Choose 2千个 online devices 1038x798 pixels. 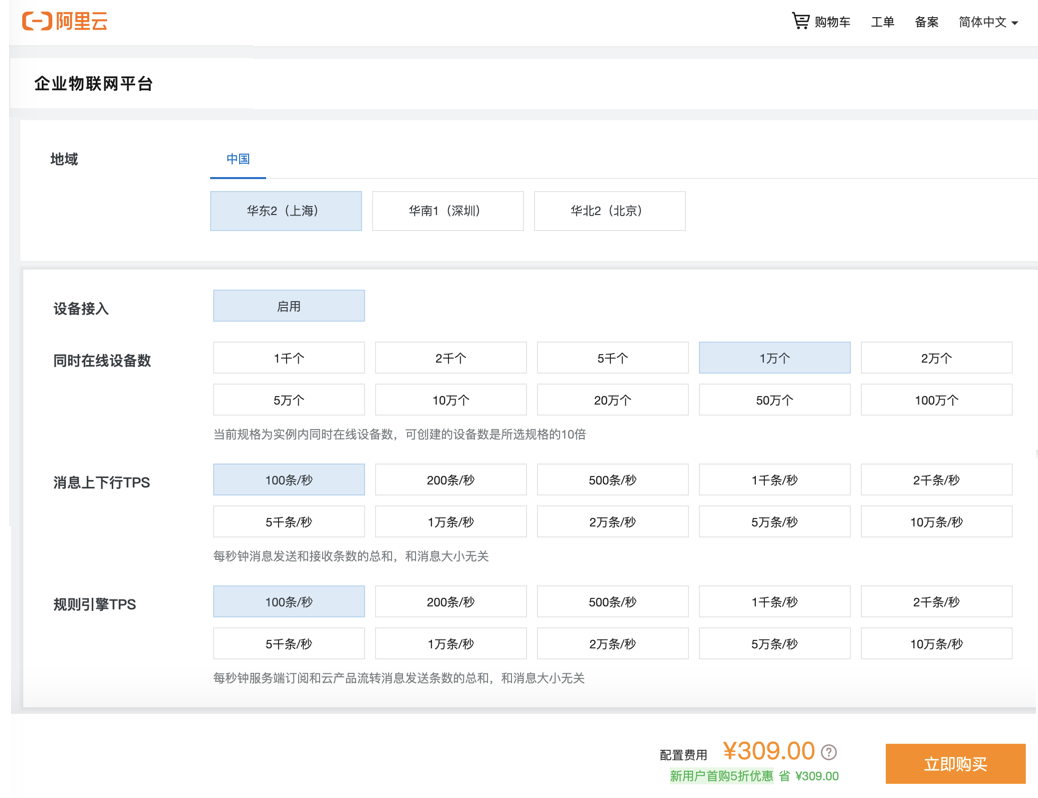pyautogui.click(x=451, y=358)
